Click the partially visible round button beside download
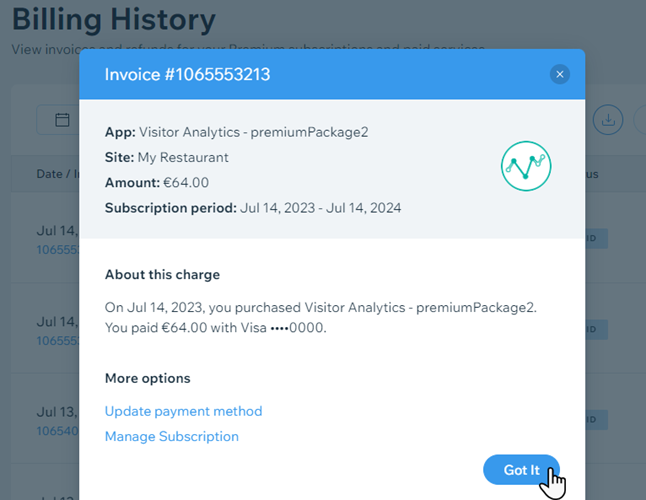This screenshot has width=646, height=500. (x=640, y=120)
